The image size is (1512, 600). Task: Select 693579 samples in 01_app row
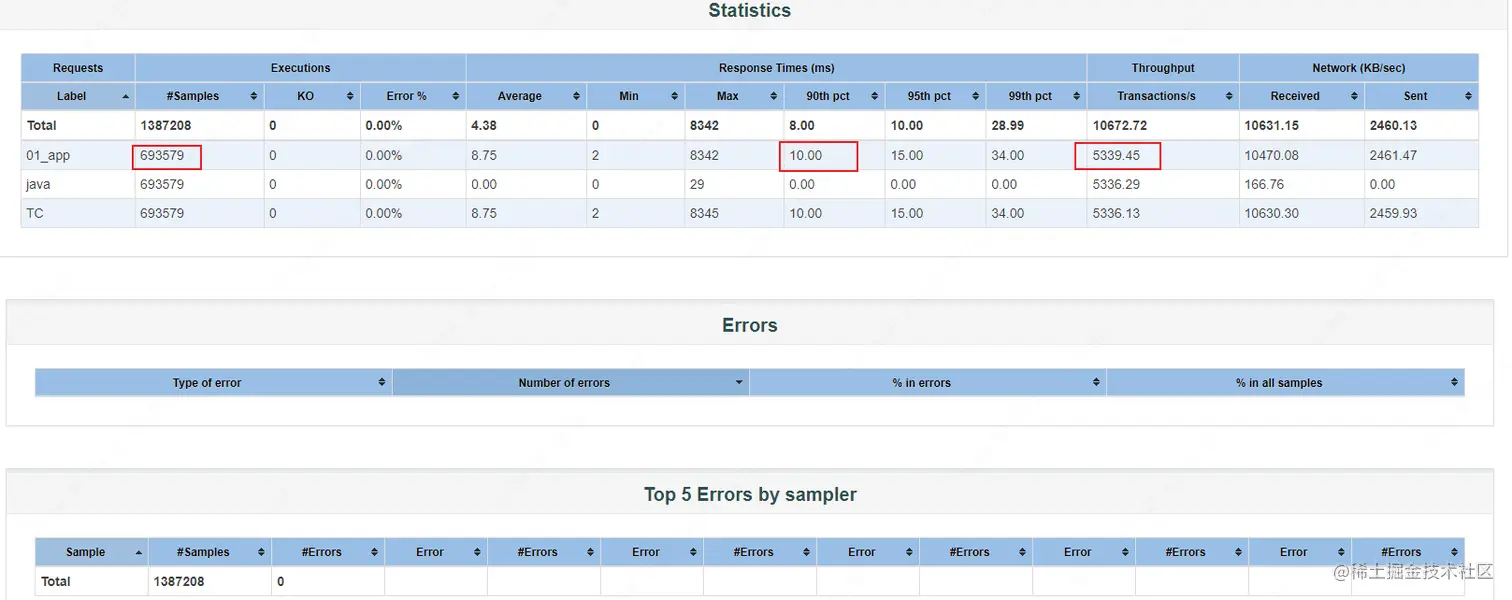(162, 156)
